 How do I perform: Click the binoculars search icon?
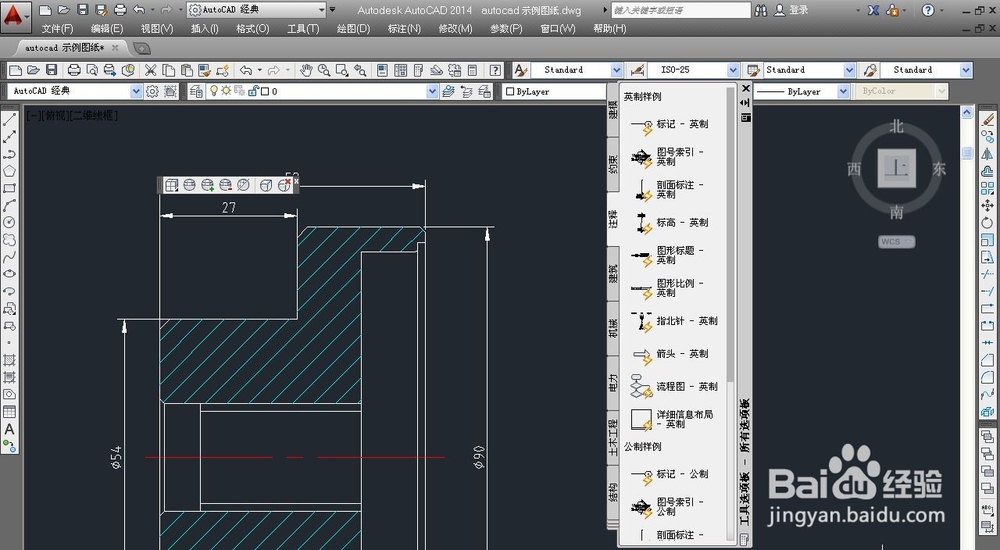click(761, 10)
